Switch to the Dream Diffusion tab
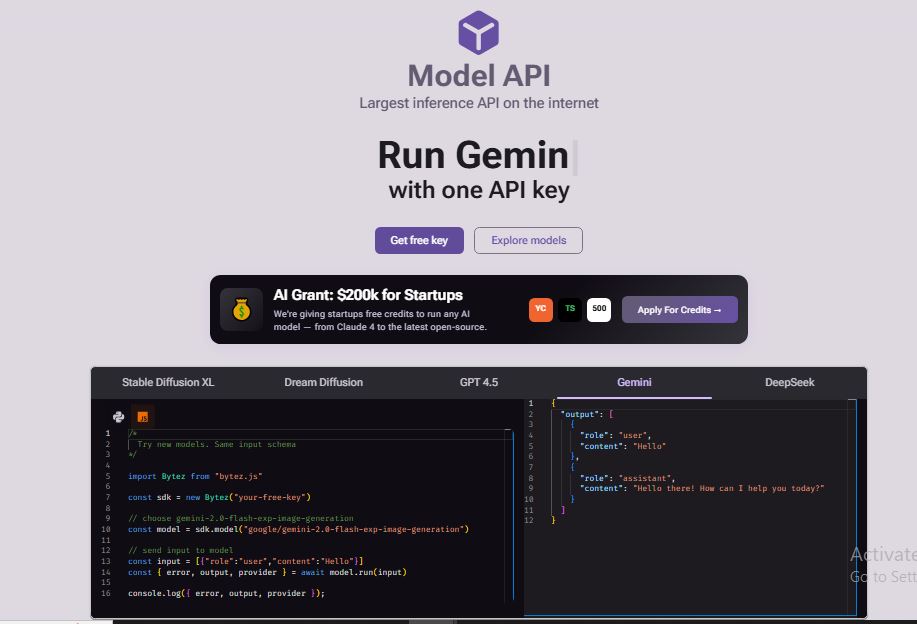This screenshot has height=624, width=917. pyautogui.click(x=323, y=382)
